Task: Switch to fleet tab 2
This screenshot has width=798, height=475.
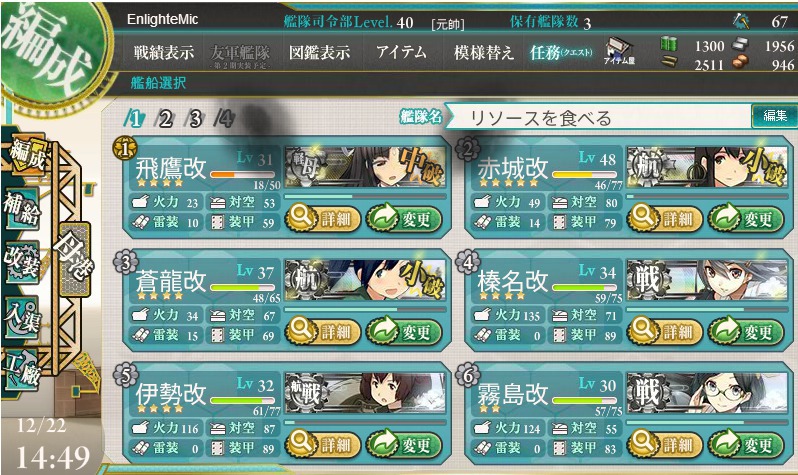Action: [165, 119]
